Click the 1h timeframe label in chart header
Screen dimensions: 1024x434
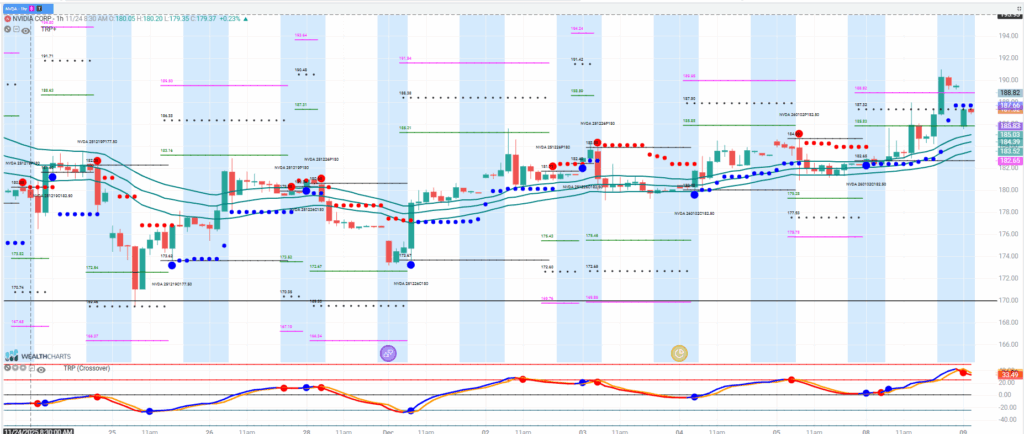click(x=60, y=19)
